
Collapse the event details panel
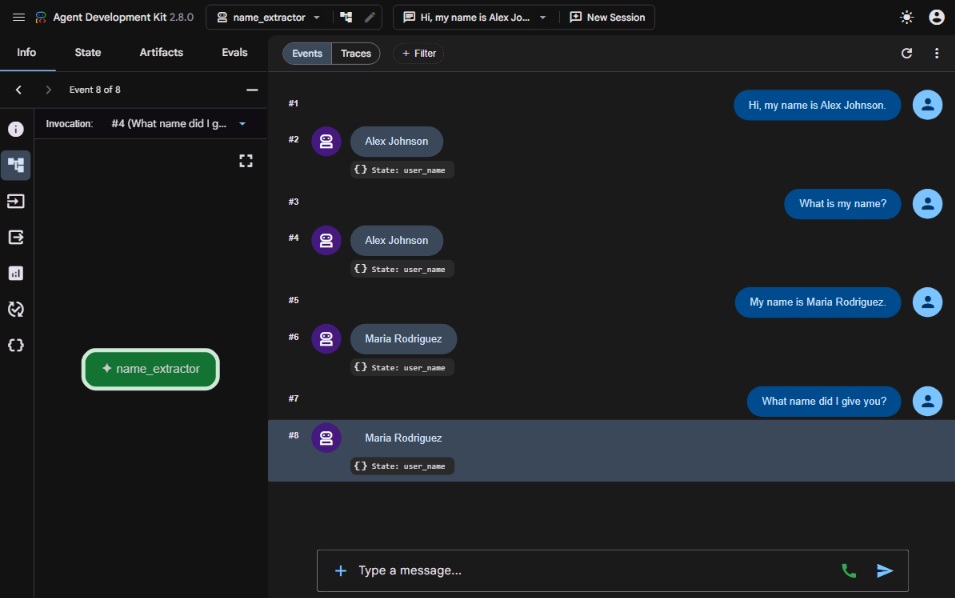click(252, 90)
